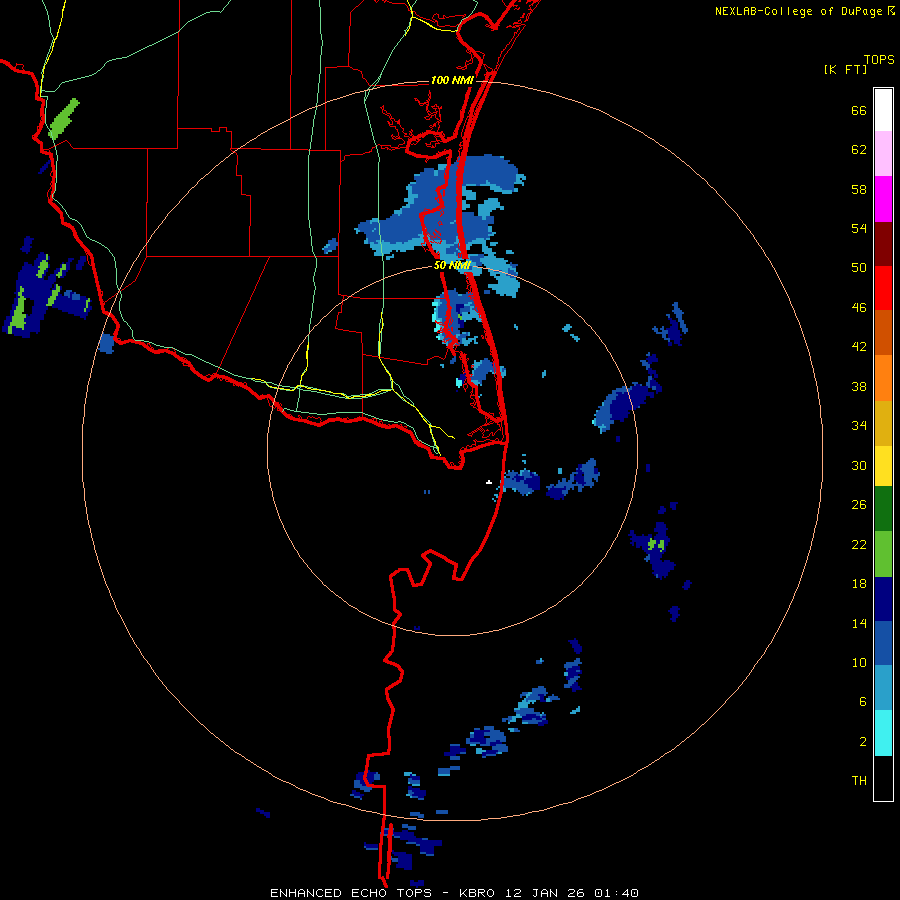Click the TH legend label
This screenshot has width=900, height=900.
coord(859,780)
